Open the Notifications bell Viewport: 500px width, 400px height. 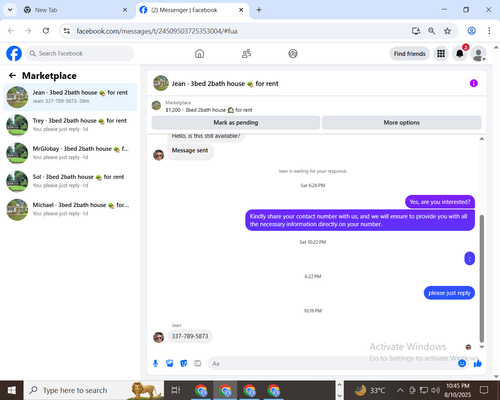tap(460, 53)
